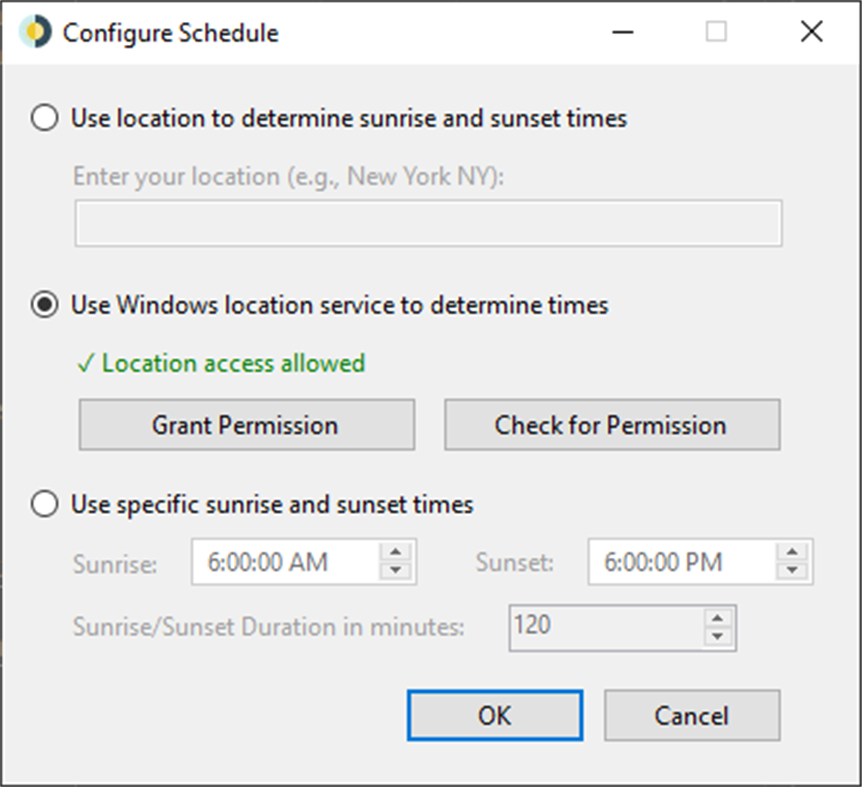Dismiss the dialog with Cancel
Screen dimensions: 862x787
click(x=692, y=715)
